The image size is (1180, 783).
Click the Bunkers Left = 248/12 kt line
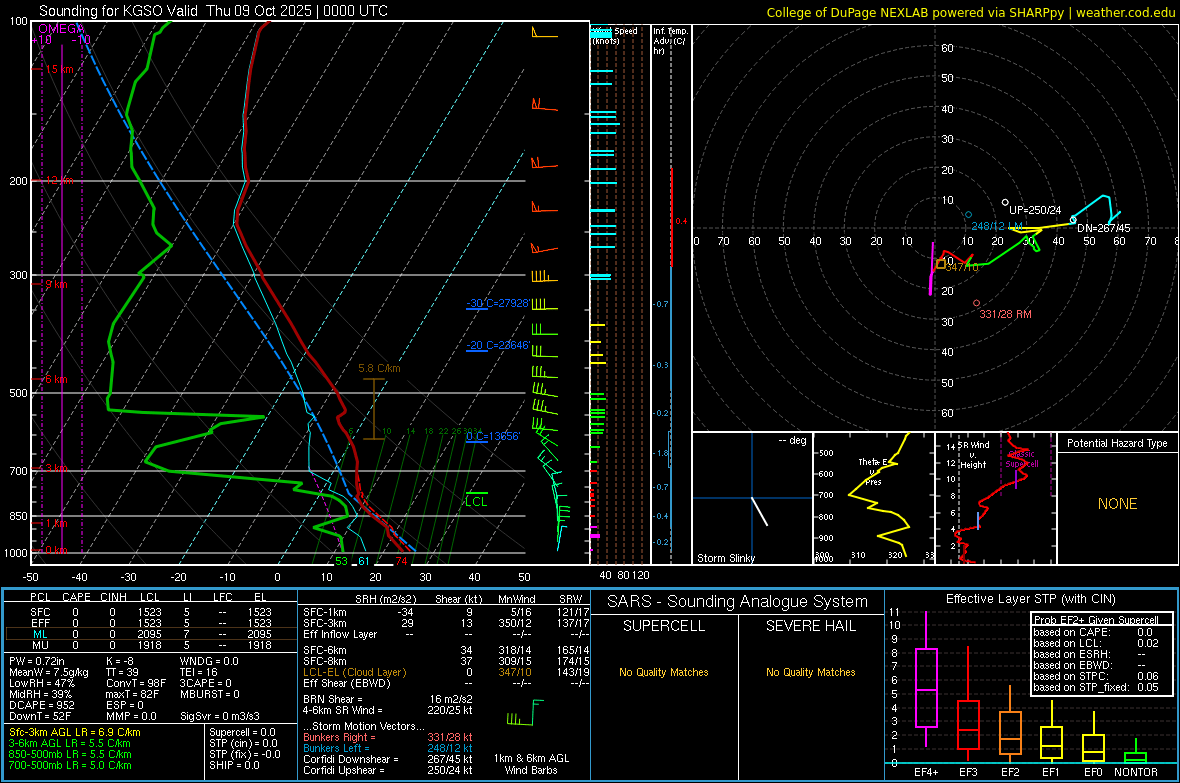pyautogui.click(x=388, y=748)
